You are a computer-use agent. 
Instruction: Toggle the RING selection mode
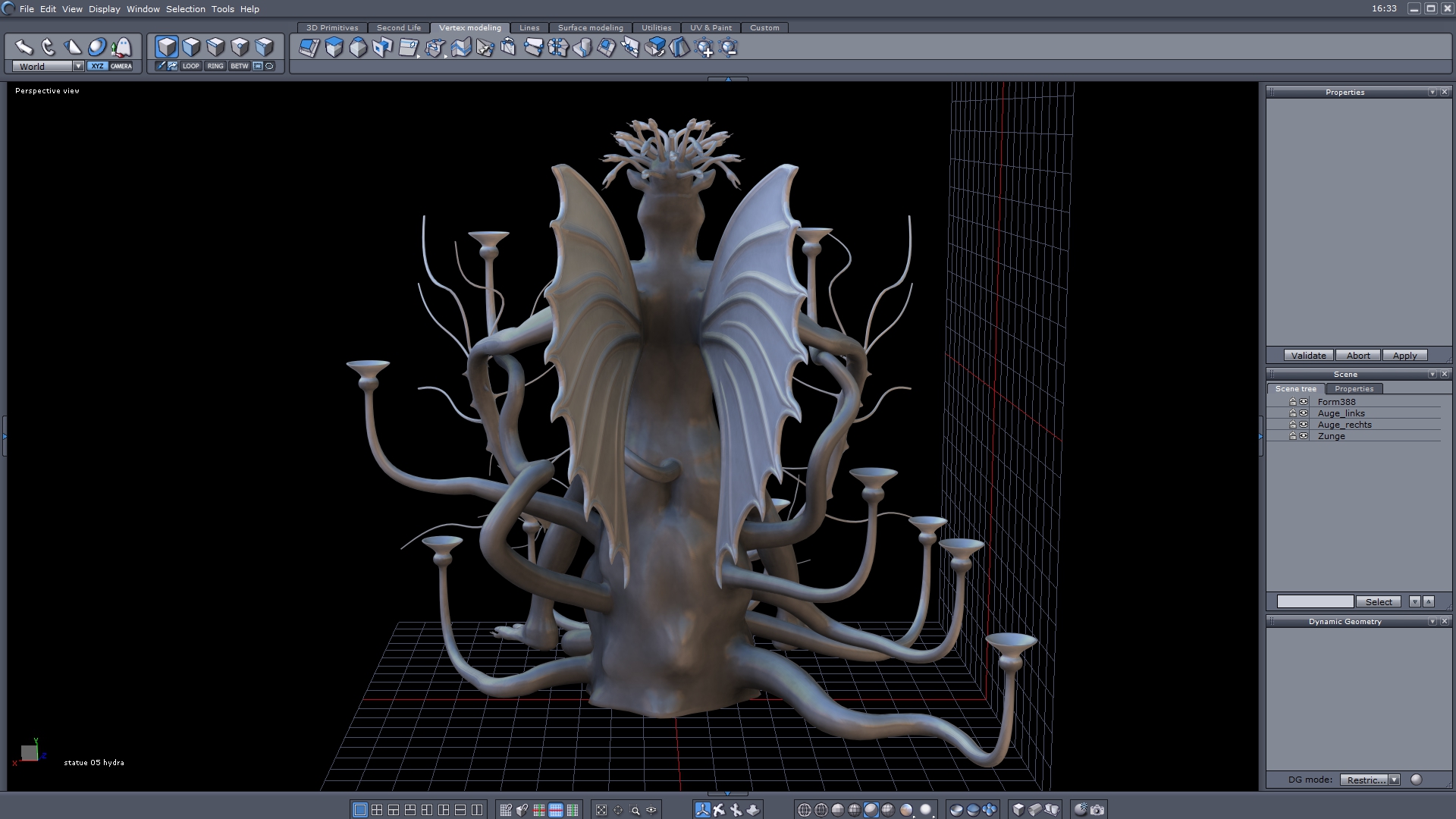(215, 66)
